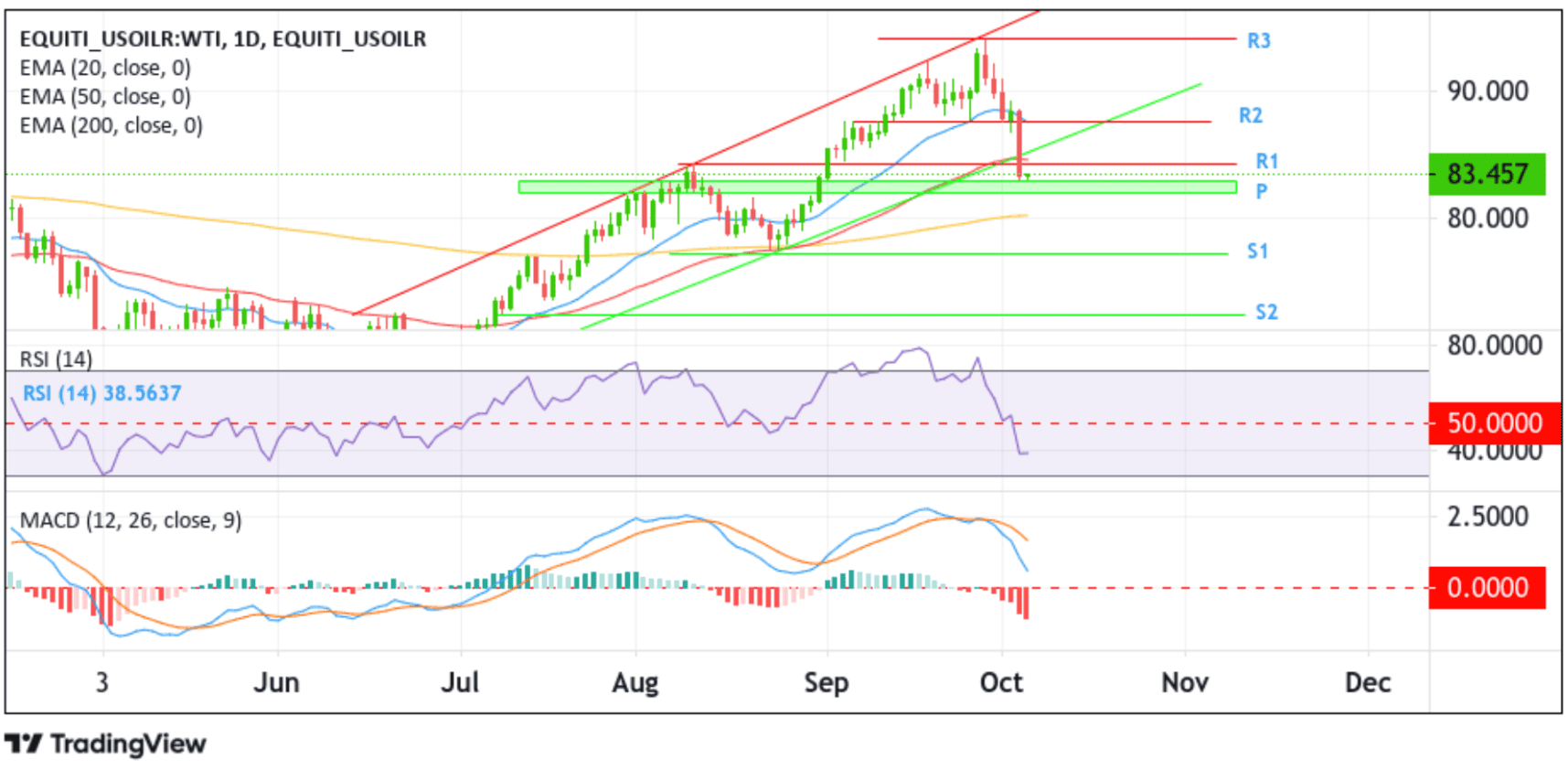Click the RSI 50.0000 red level label
The image size is (1568, 780).
coord(1495,422)
